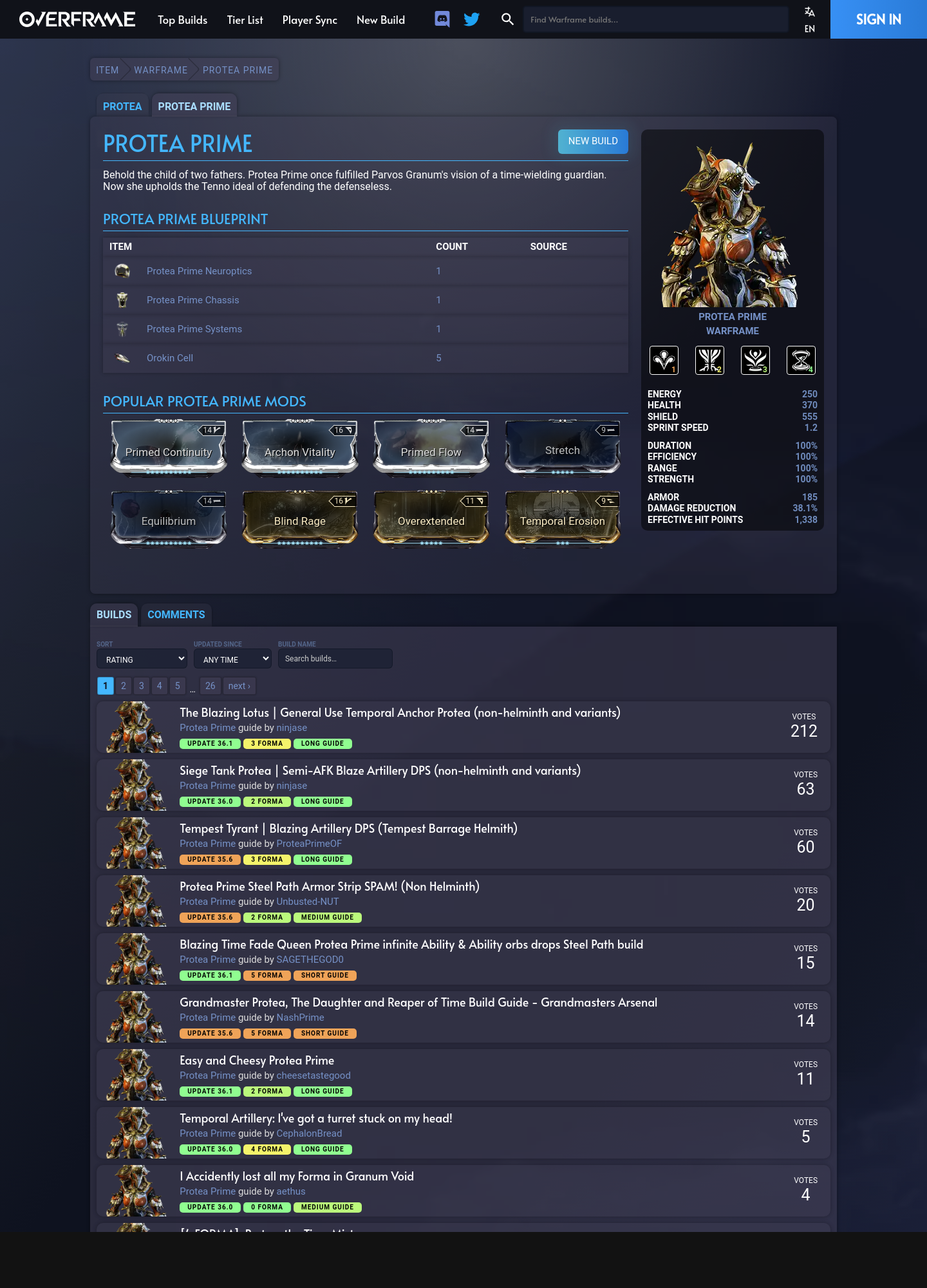This screenshot has height=1288, width=927.
Task: Open author ninjase on Blazing Lotus build
Action: click(292, 728)
